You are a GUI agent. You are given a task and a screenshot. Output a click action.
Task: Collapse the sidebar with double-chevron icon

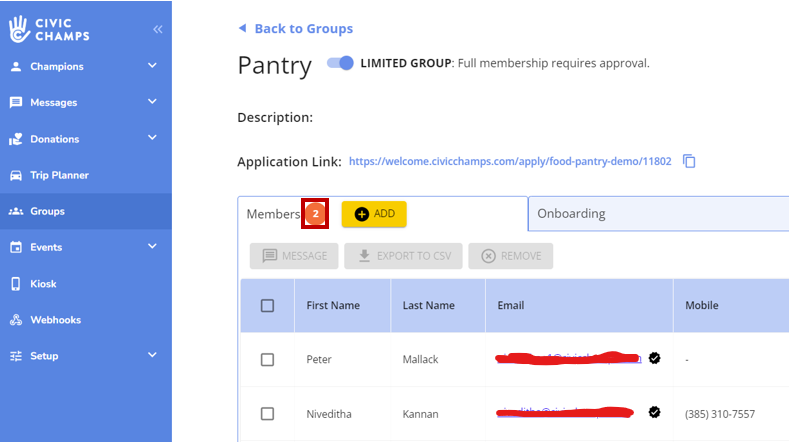pos(157,30)
